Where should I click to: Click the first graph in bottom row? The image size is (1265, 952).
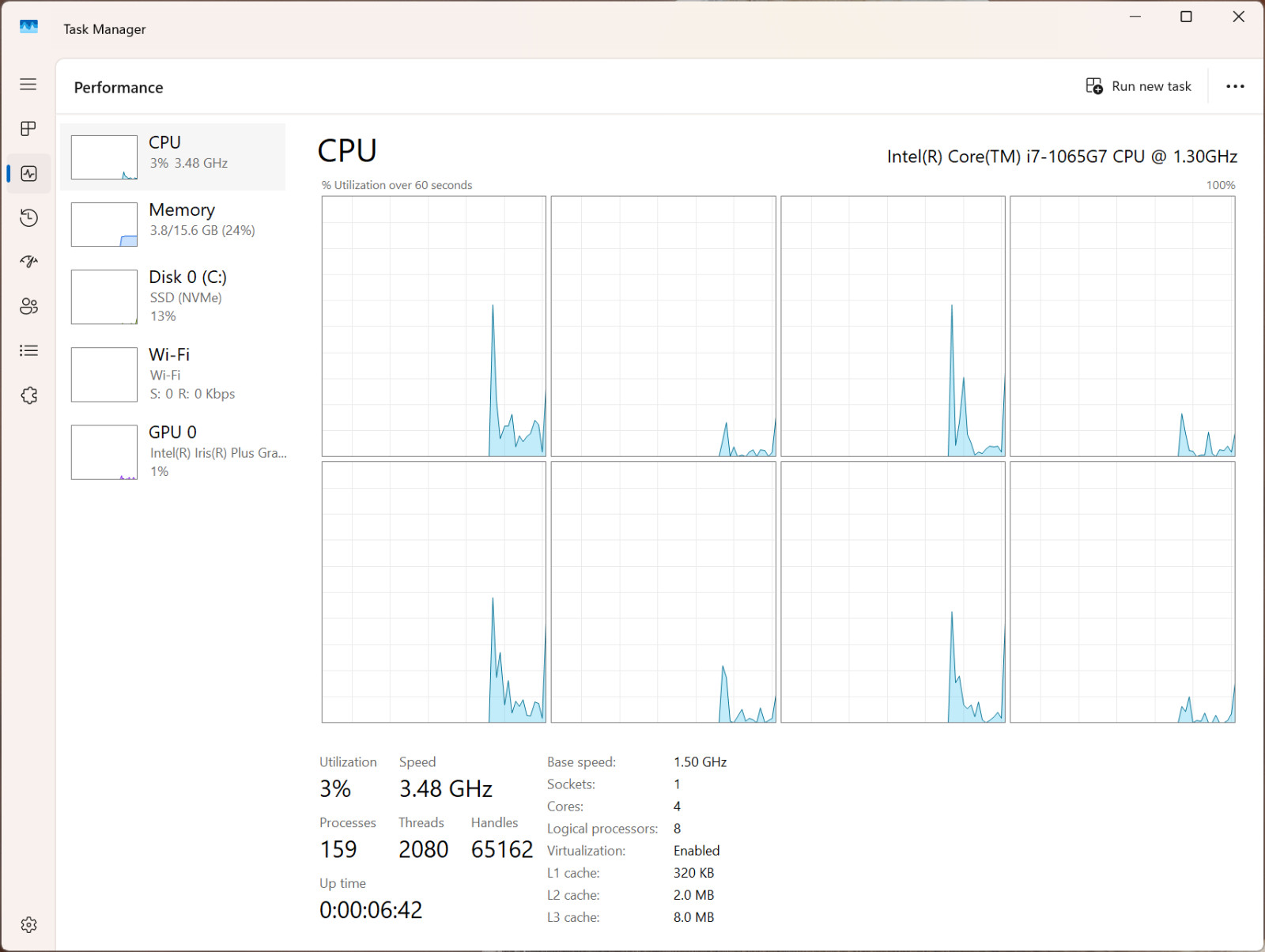tap(434, 592)
